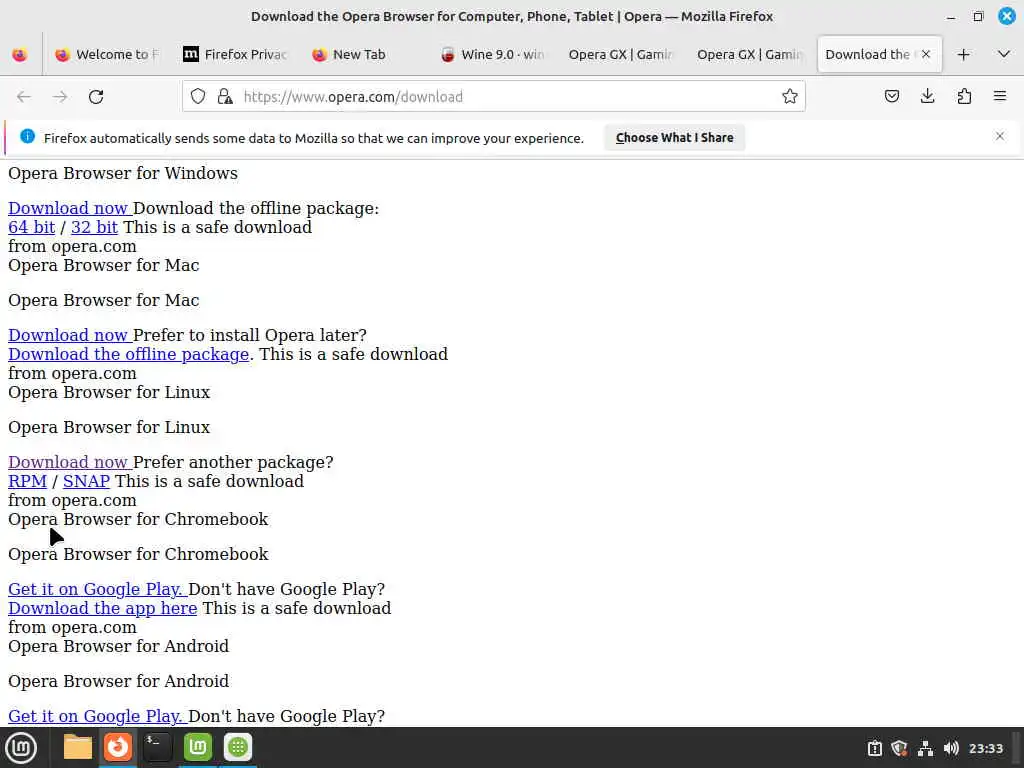Image resolution: width=1024 pixels, height=768 pixels.
Task: Open the extensions puzzle icon
Action: [964, 97]
